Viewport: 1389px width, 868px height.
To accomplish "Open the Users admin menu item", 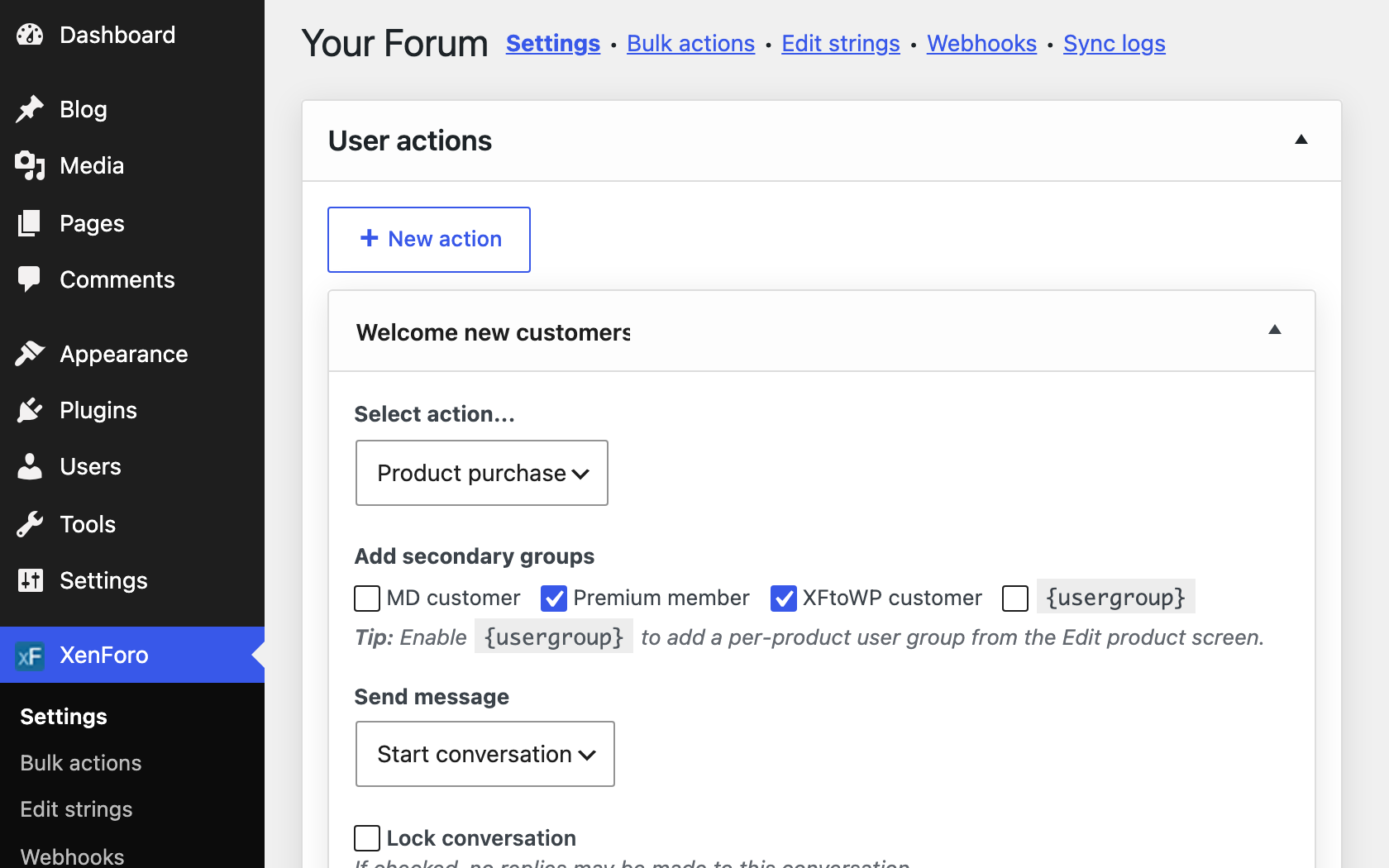I will click(132, 466).
